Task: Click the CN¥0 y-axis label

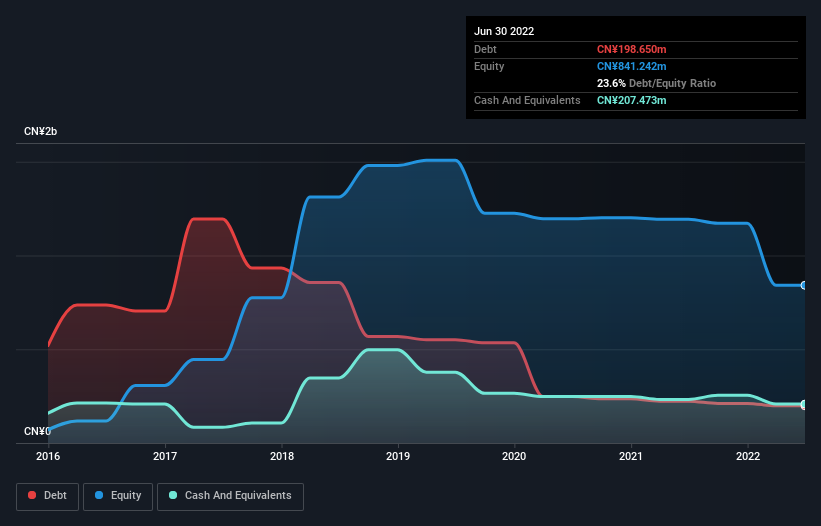Action: 37,431
